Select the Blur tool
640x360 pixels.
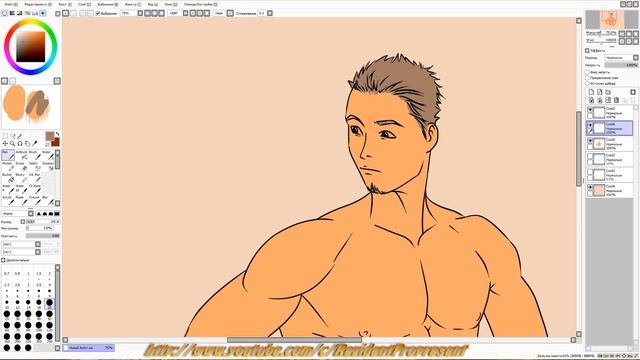[48, 200]
